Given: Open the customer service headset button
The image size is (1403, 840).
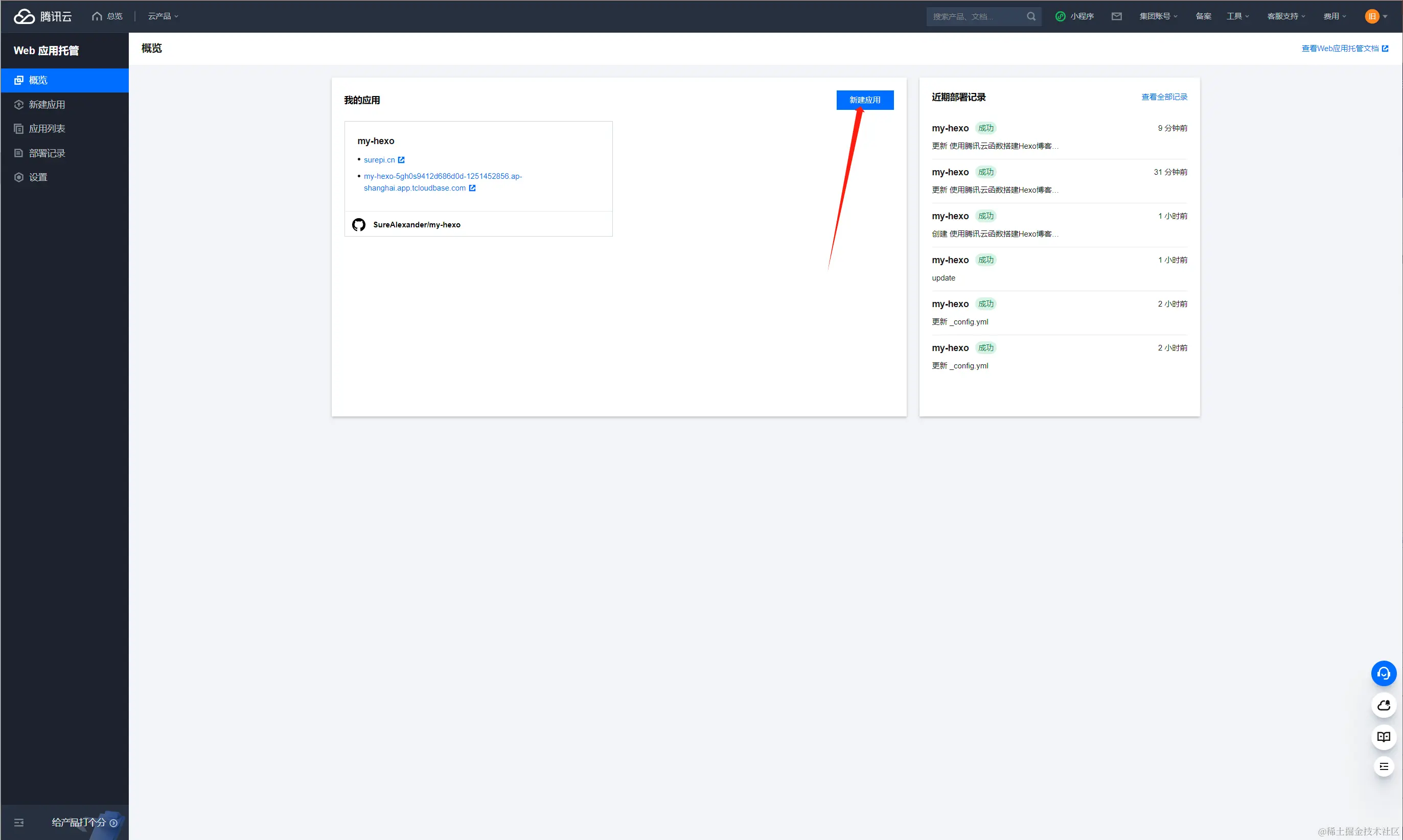Looking at the screenshot, I should pyautogui.click(x=1383, y=673).
